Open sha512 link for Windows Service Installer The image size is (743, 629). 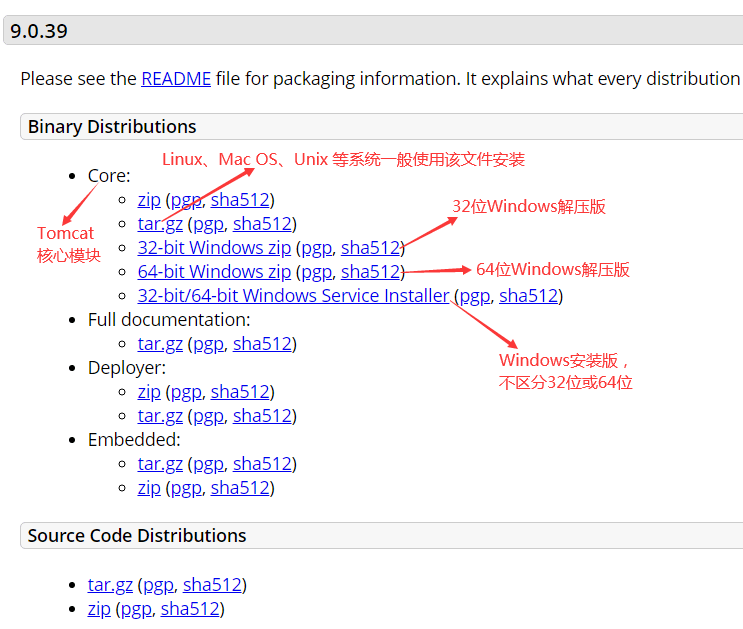click(x=529, y=296)
